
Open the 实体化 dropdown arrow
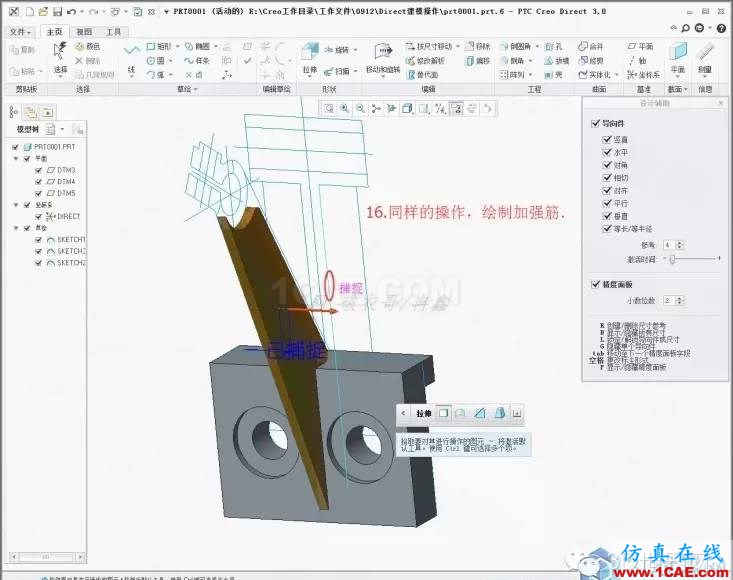tap(617, 74)
